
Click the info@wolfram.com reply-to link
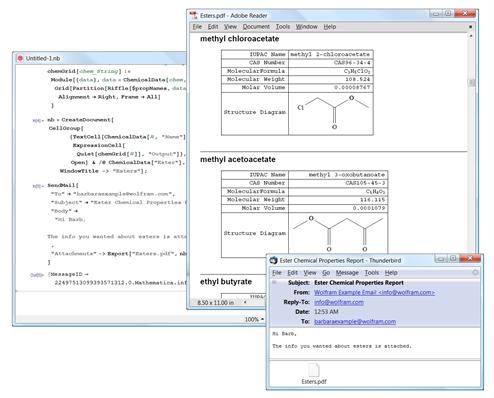click(x=339, y=302)
